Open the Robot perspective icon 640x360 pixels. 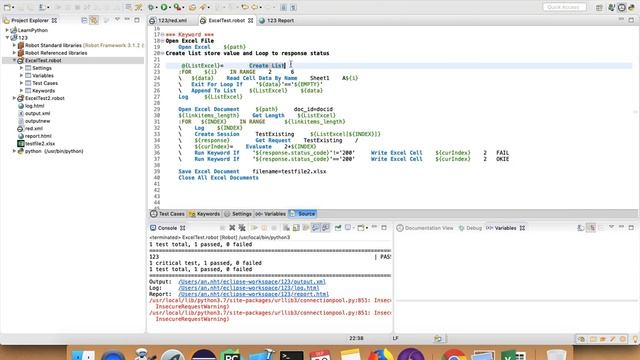(x=622, y=7)
